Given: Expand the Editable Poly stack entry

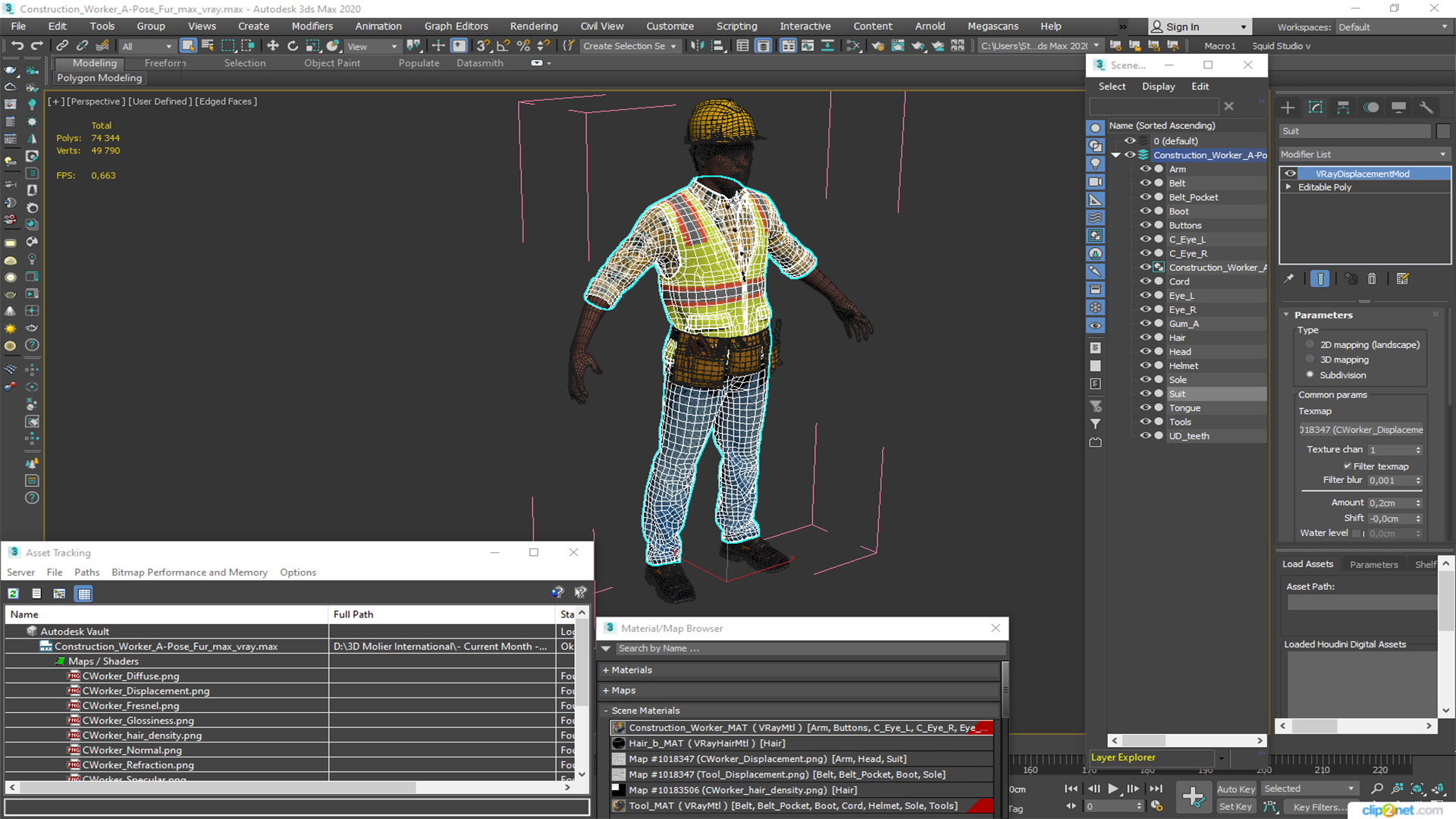Looking at the screenshot, I should point(1288,187).
